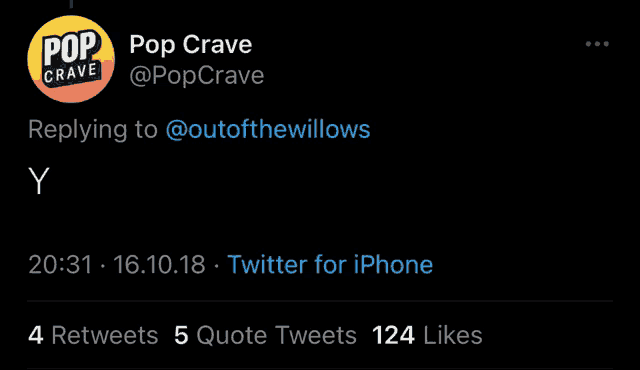View the 5 Quote Tweets list
Image resolution: width=640 pixels, height=370 pixels.
pyautogui.click(x=265, y=335)
